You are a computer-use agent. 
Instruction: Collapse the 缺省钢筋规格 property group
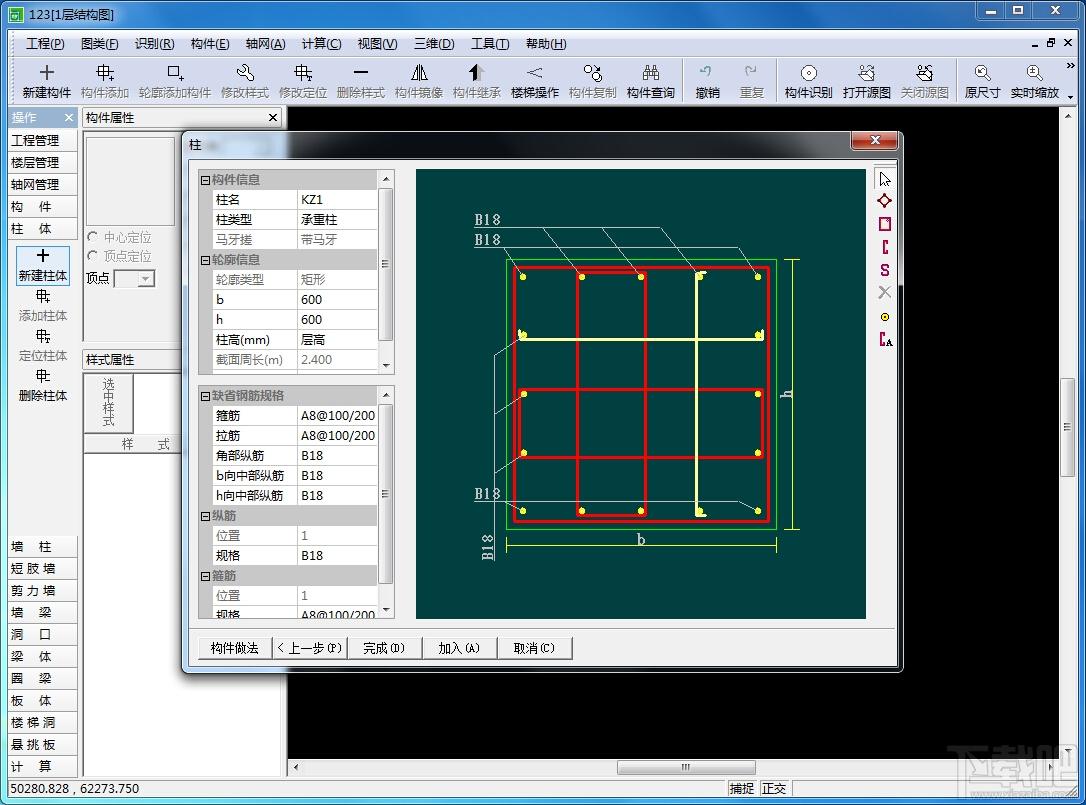click(x=205, y=396)
